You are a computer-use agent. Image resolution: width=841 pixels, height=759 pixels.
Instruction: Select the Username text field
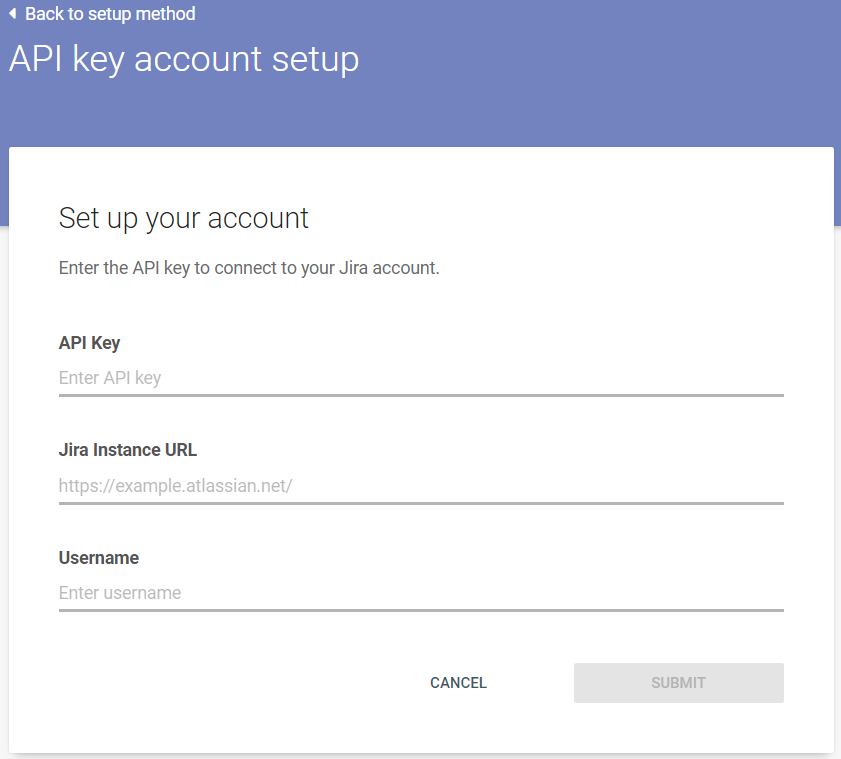click(420, 593)
